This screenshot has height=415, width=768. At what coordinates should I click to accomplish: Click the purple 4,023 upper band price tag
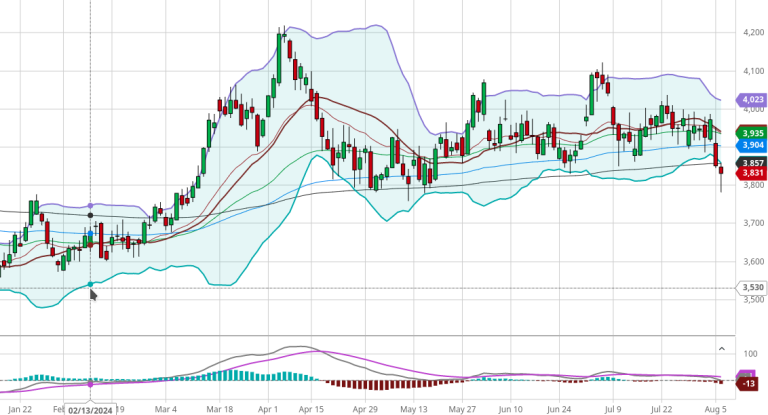750,99
